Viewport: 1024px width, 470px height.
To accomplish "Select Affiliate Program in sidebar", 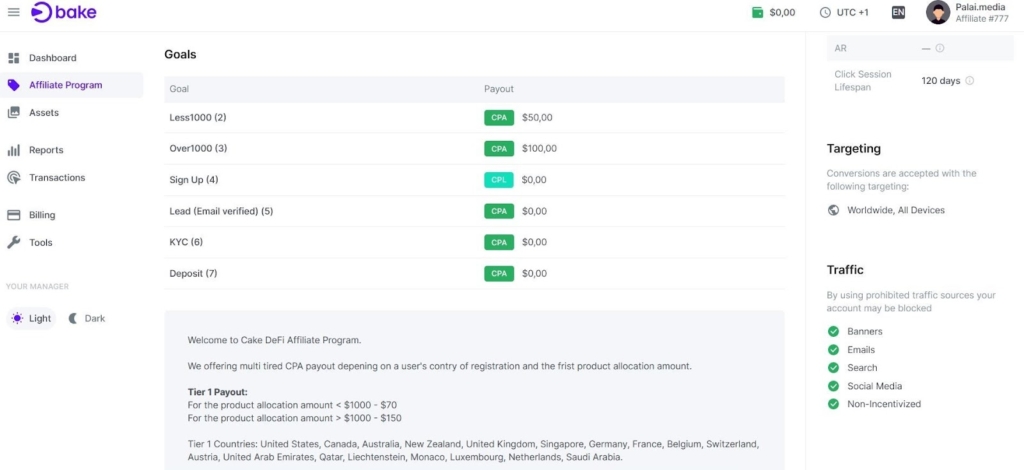I will pyautogui.click(x=65, y=85).
